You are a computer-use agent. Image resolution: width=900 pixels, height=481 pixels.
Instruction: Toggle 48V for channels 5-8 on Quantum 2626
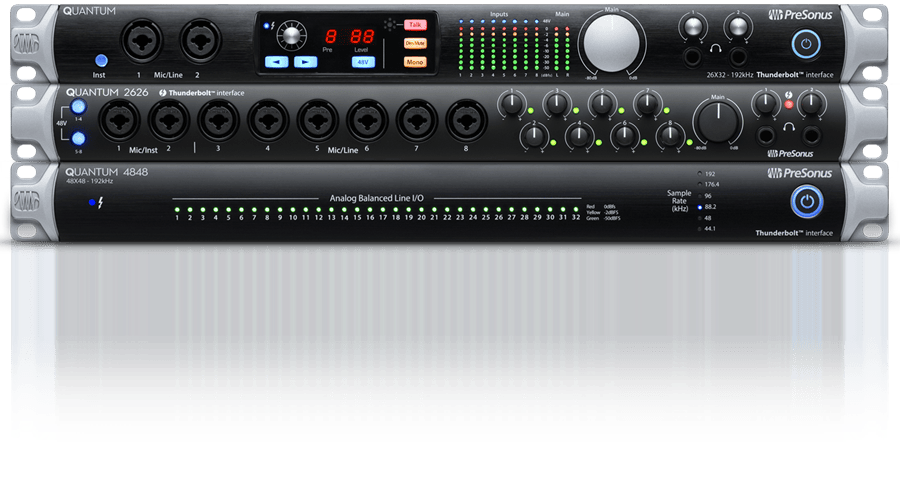(x=79, y=138)
